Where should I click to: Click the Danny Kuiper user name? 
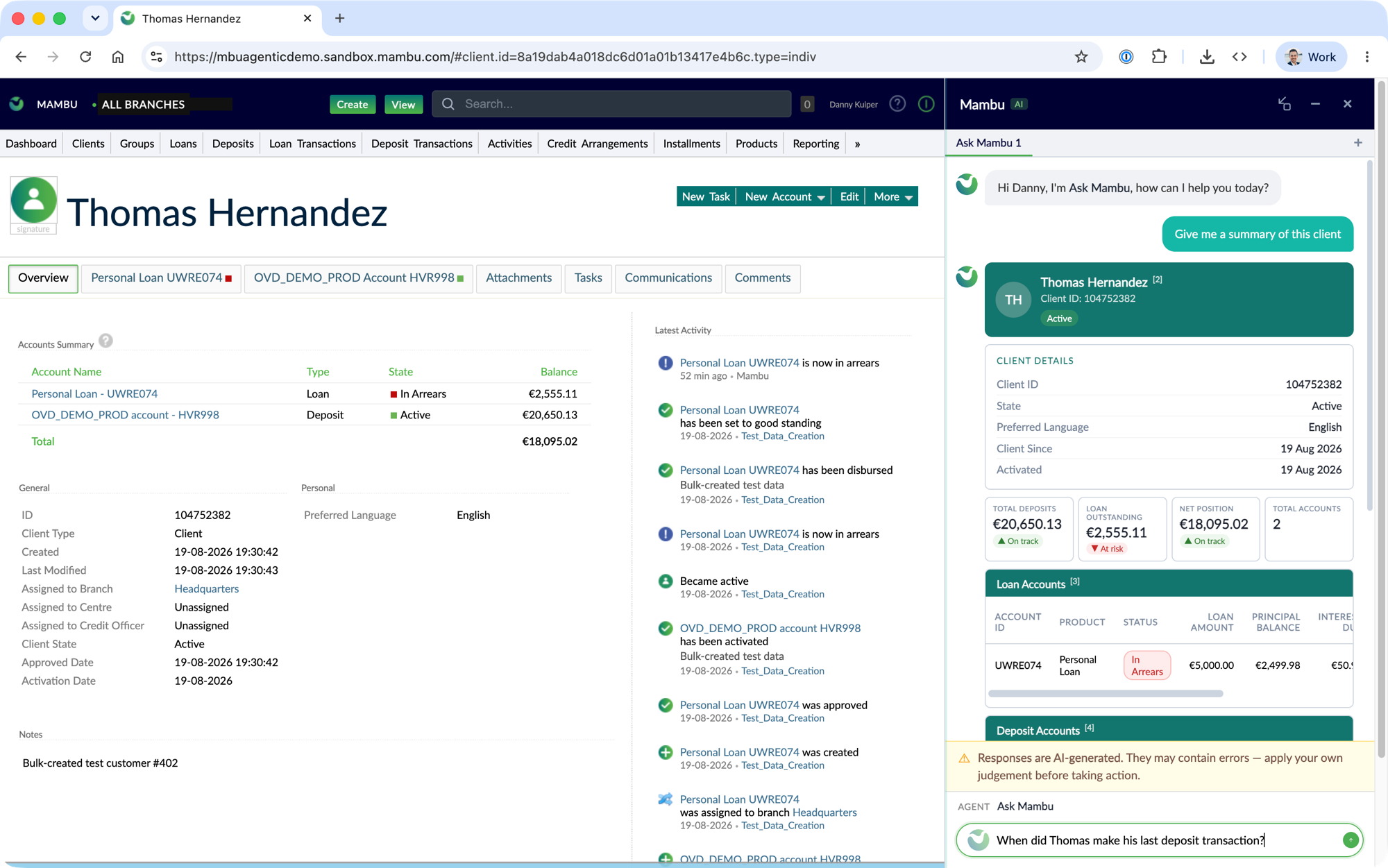click(853, 104)
